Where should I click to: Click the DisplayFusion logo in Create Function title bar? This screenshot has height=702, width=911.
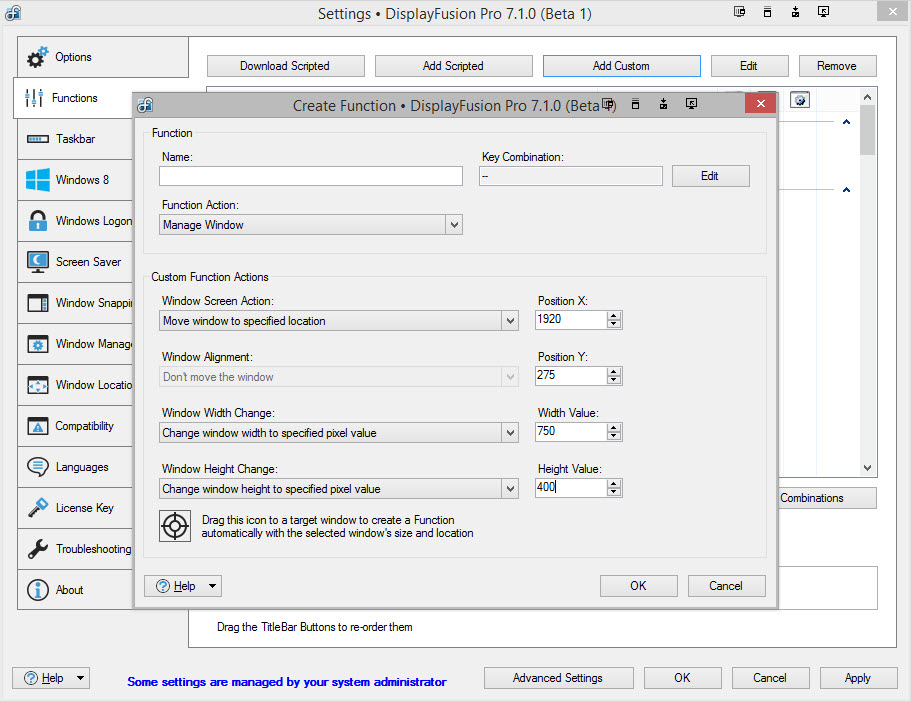pyautogui.click(x=146, y=105)
